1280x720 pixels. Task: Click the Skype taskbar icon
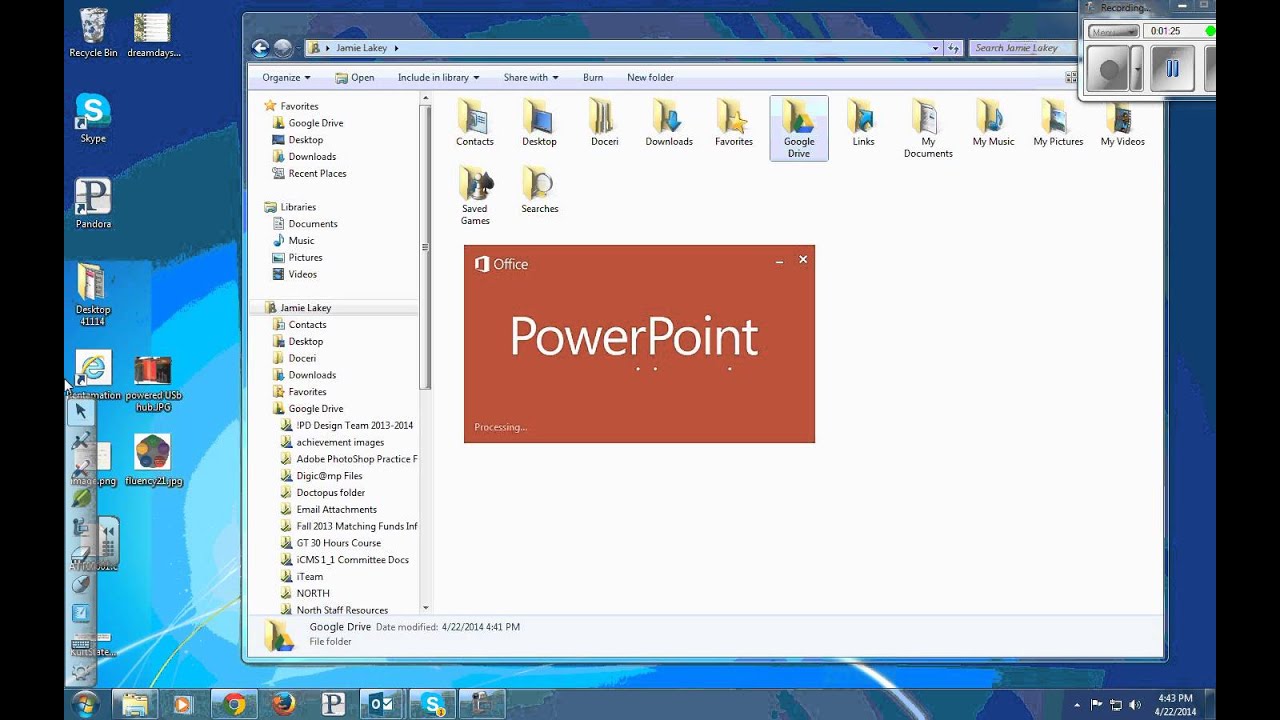pyautogui.click(x=432, y=704)
